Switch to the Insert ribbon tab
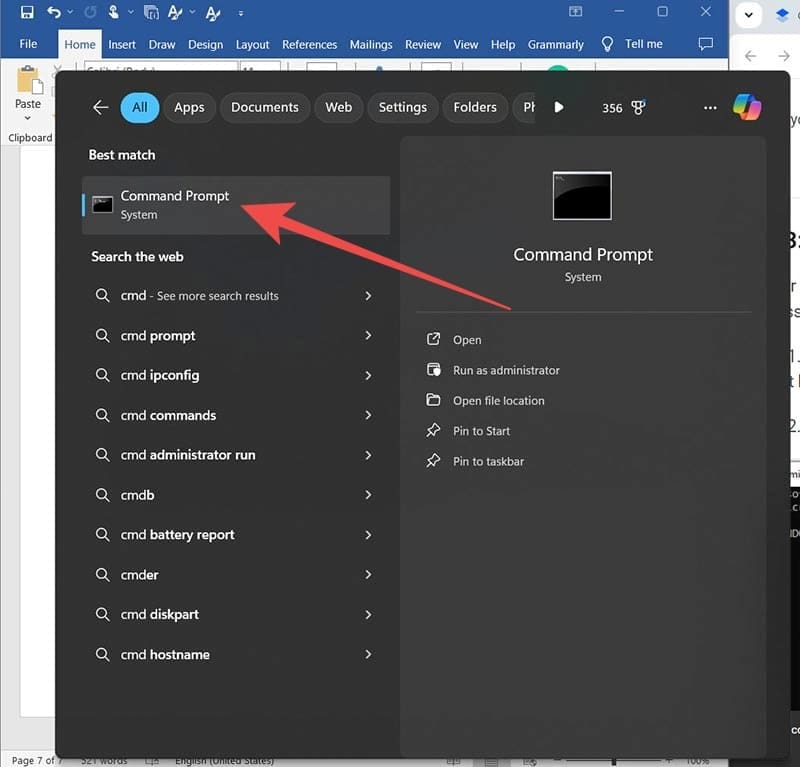Image resolution: width=800 pixels, height=767 pixels. coord(122,45)
